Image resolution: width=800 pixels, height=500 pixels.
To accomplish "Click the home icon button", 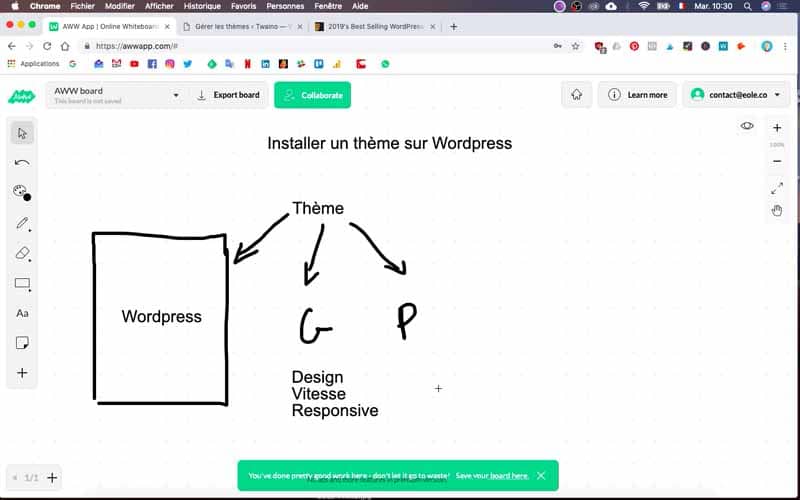I will click(x=577, y=95).
